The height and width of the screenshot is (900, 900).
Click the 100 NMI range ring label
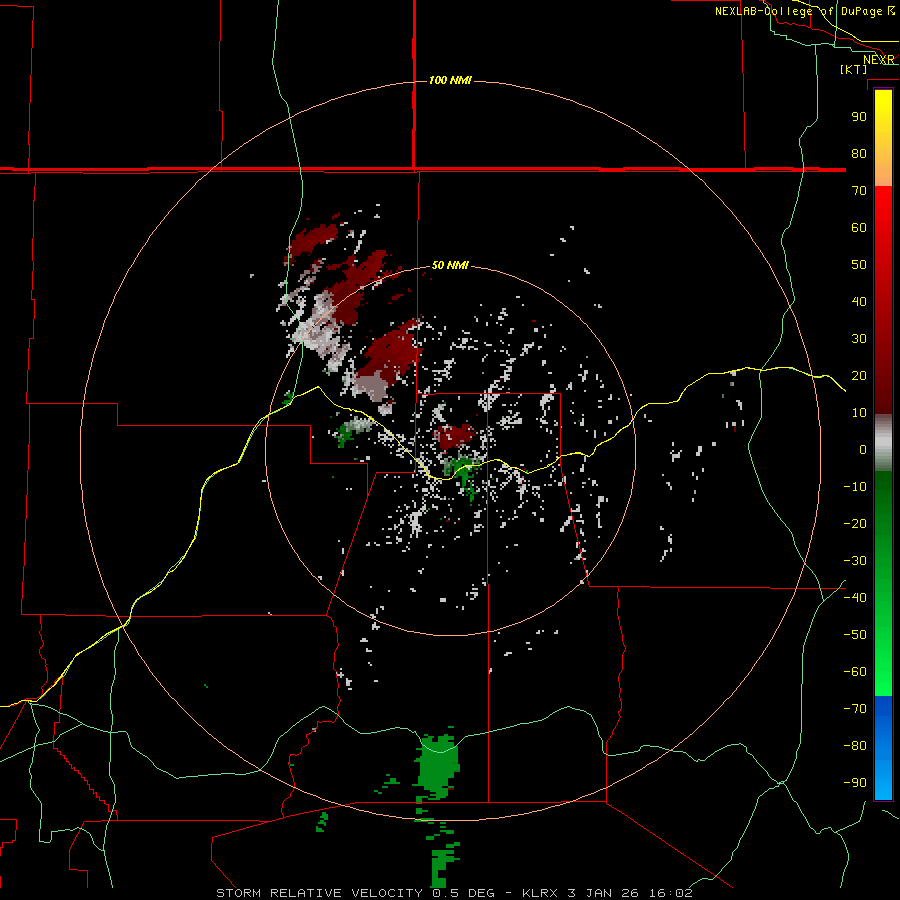450,80
